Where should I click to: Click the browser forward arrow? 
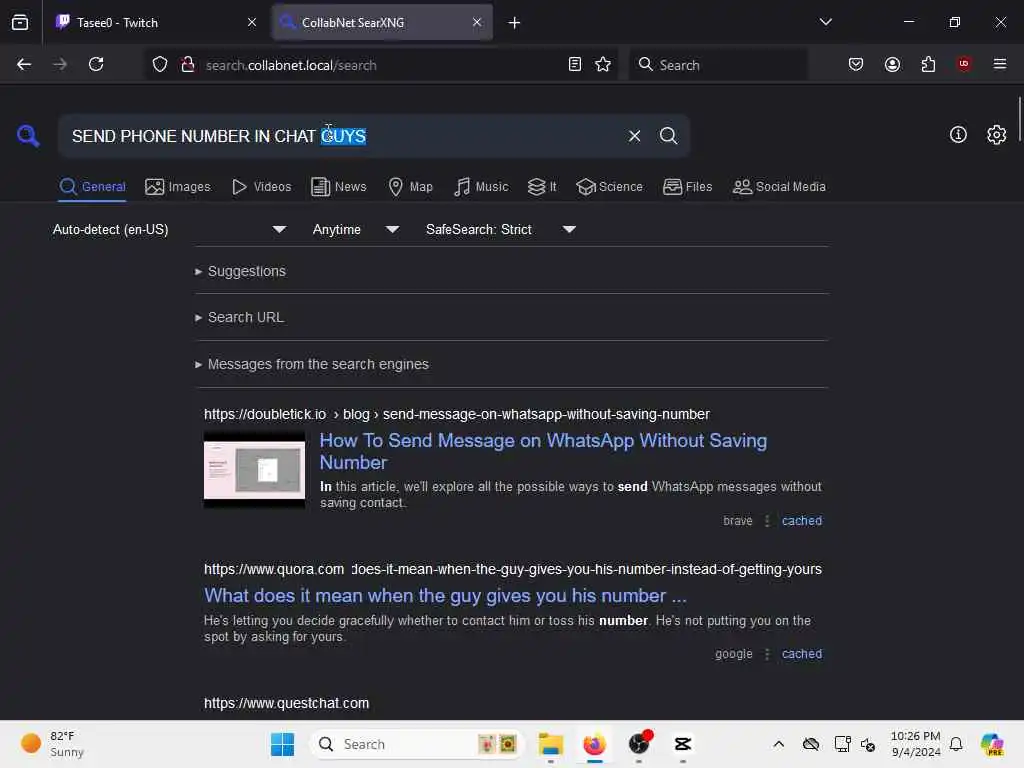point(60,64)
